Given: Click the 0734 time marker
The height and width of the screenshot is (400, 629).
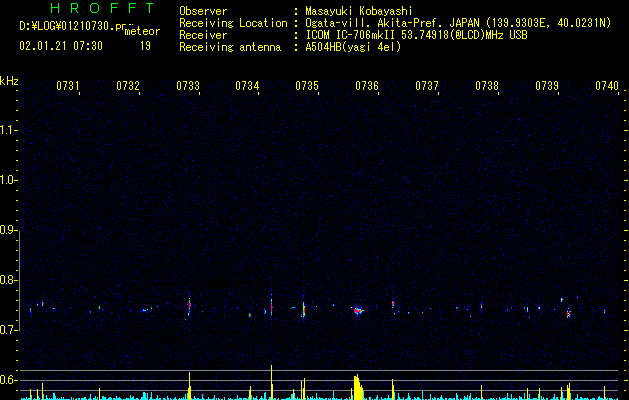Looking at the screenshot, I should coord(247,85).
